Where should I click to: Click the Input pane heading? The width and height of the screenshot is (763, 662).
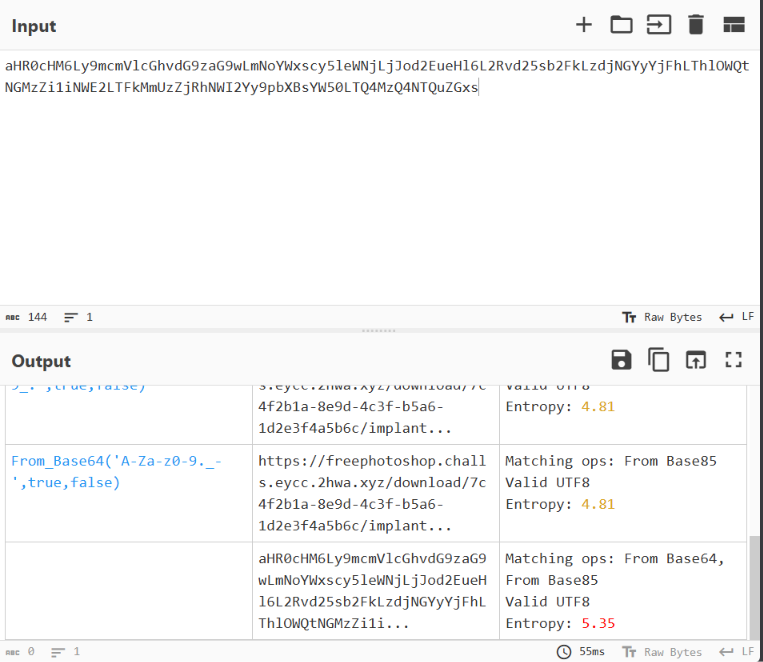click(x=34, y=26)
